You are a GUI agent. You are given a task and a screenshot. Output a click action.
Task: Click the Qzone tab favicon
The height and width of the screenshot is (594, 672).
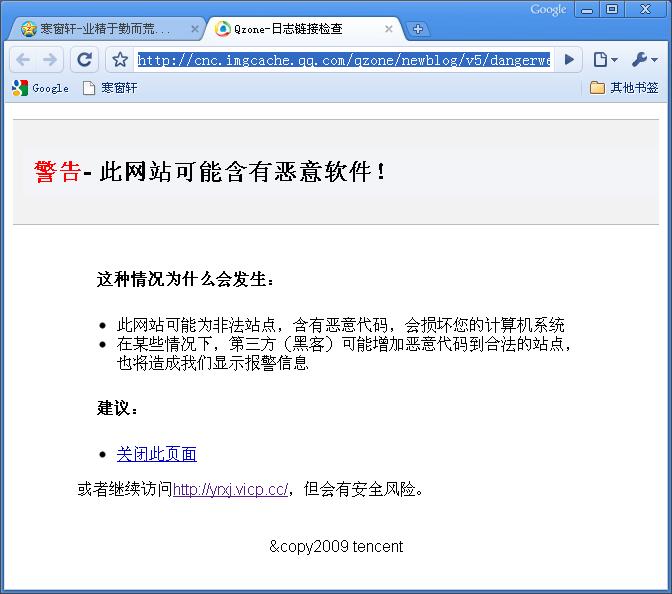222,29
